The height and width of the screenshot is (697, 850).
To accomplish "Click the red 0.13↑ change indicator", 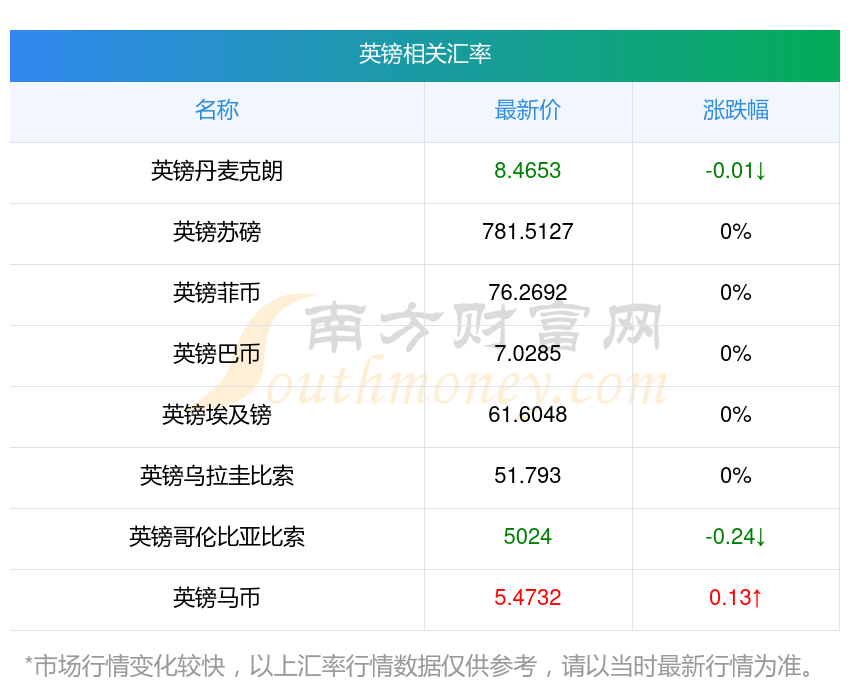I will [736, 598].
